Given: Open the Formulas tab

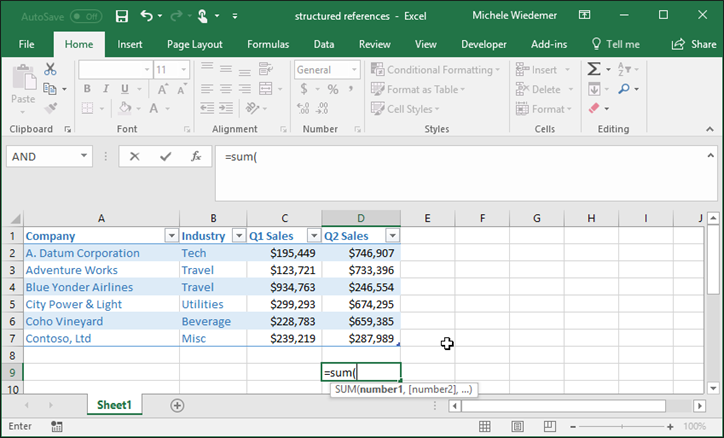Looking at the screenshot, I should pyautogui.click(x=268, y=44).
